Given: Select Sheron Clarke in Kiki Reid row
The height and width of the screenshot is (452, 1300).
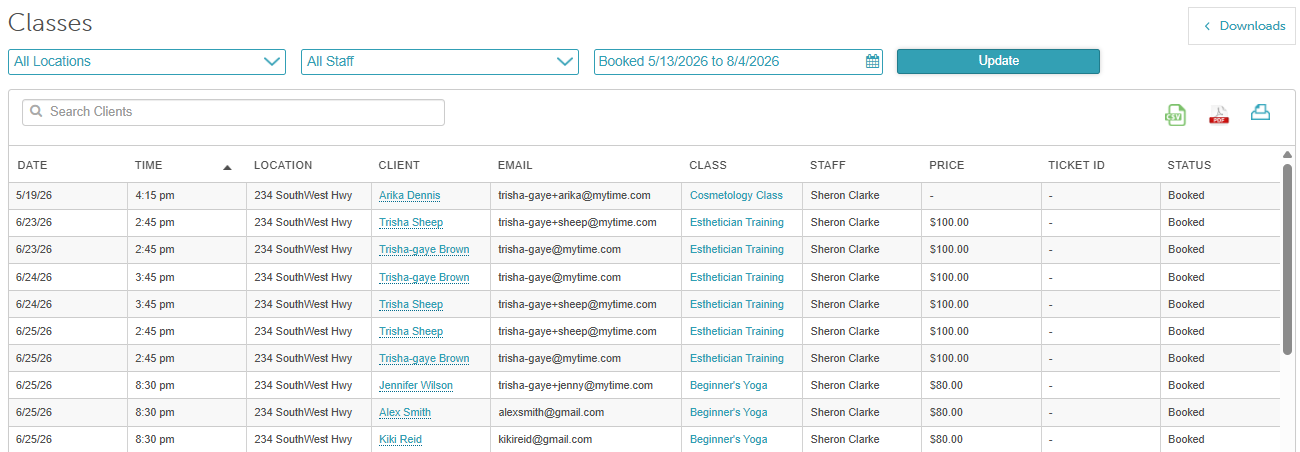Looking at the screenshot, I should tap(845, 440).
